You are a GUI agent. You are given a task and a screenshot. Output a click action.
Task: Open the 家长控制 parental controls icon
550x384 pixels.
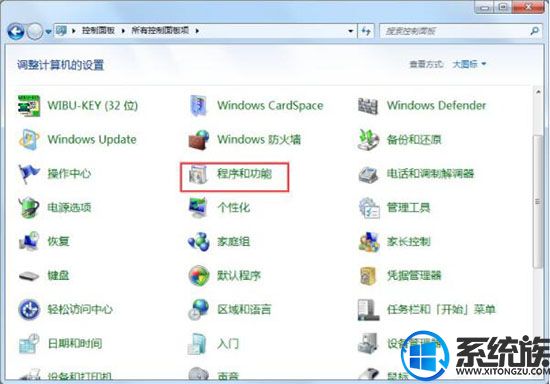pos(369,242)
